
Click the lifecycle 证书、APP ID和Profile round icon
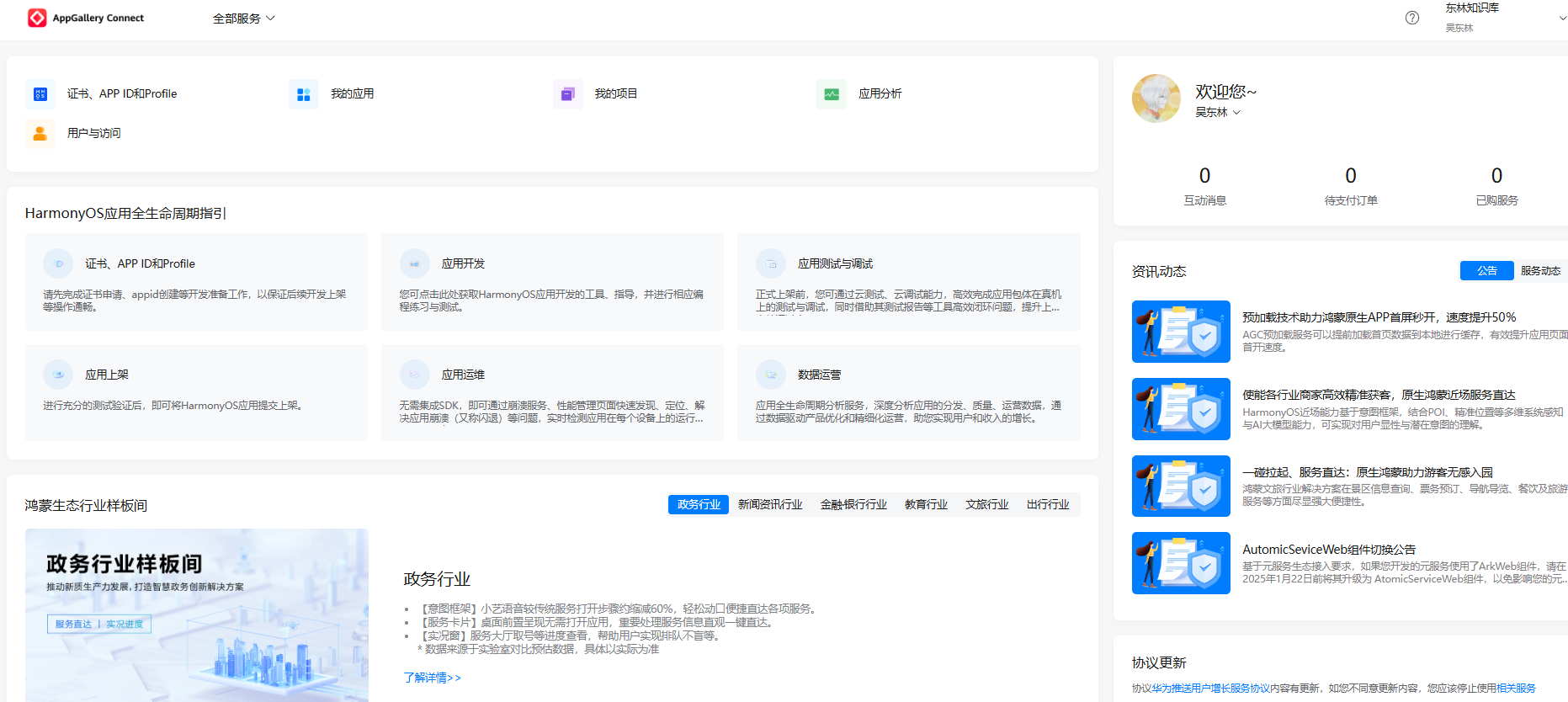pyautogui.click(x=58, y=263)
